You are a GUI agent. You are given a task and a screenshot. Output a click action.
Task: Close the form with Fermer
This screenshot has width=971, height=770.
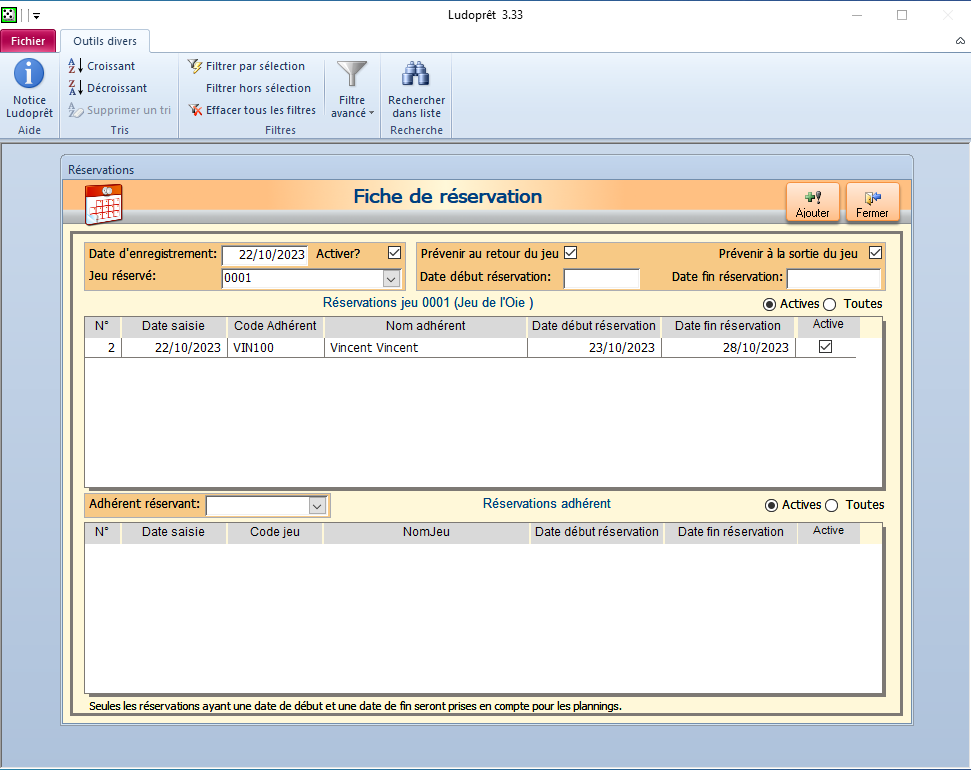872,203
